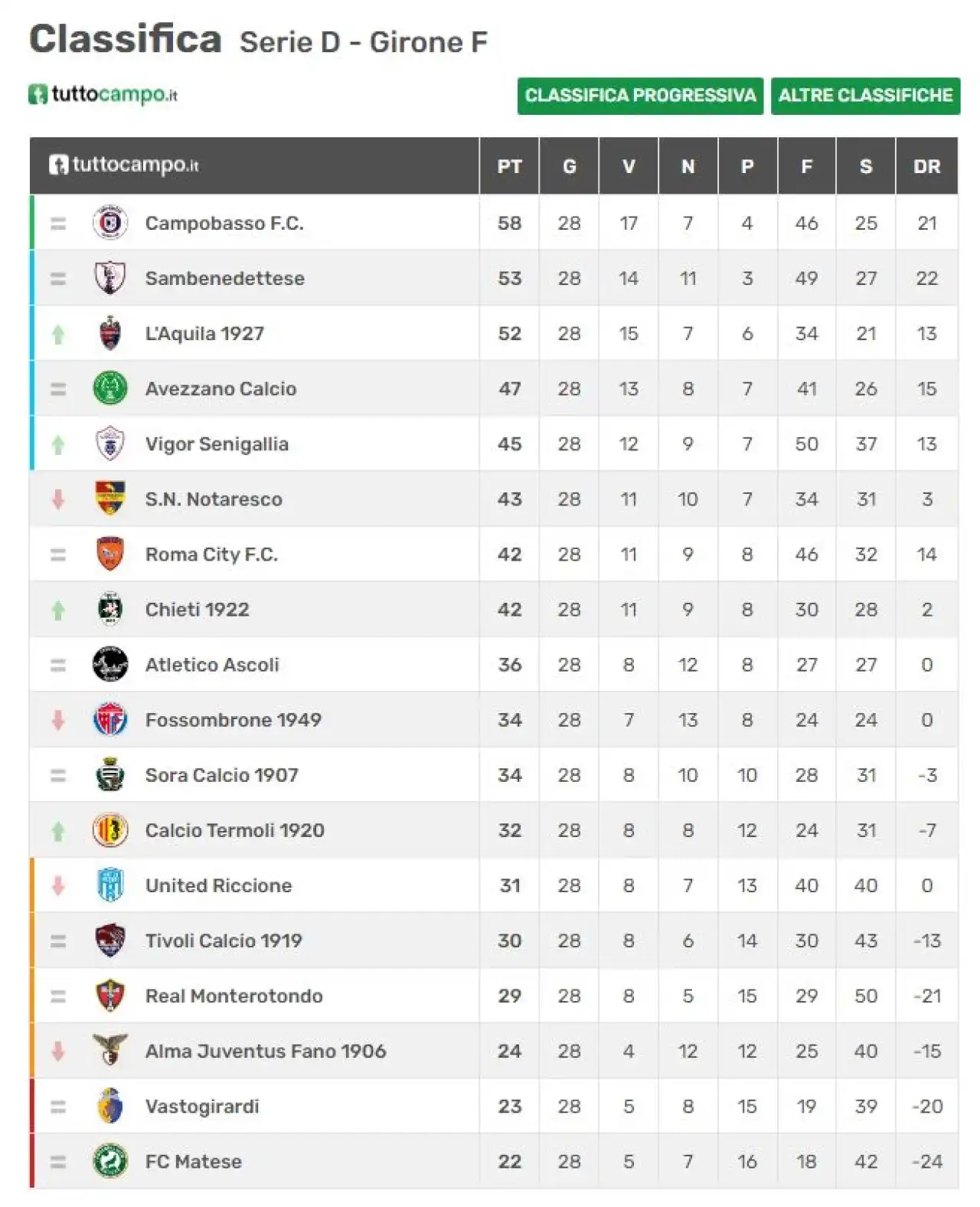Open the L'Aquila 1927 team page
This screenshot has width=980, height=1207.
coord(204,333)
